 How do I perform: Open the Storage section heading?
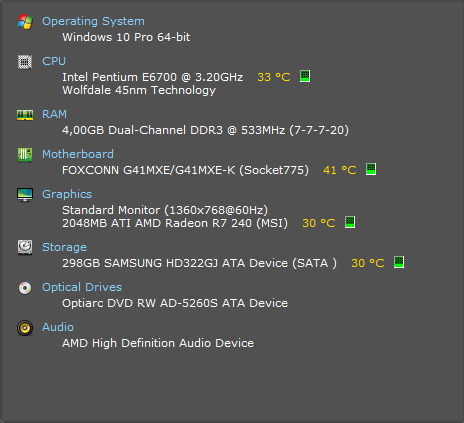(64, 247)
